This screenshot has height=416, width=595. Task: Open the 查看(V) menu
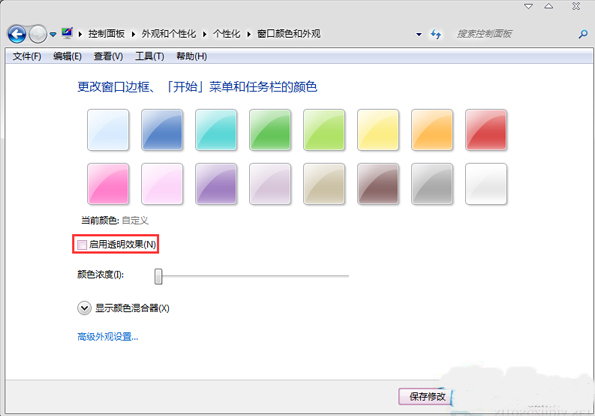tap(108, 57)
